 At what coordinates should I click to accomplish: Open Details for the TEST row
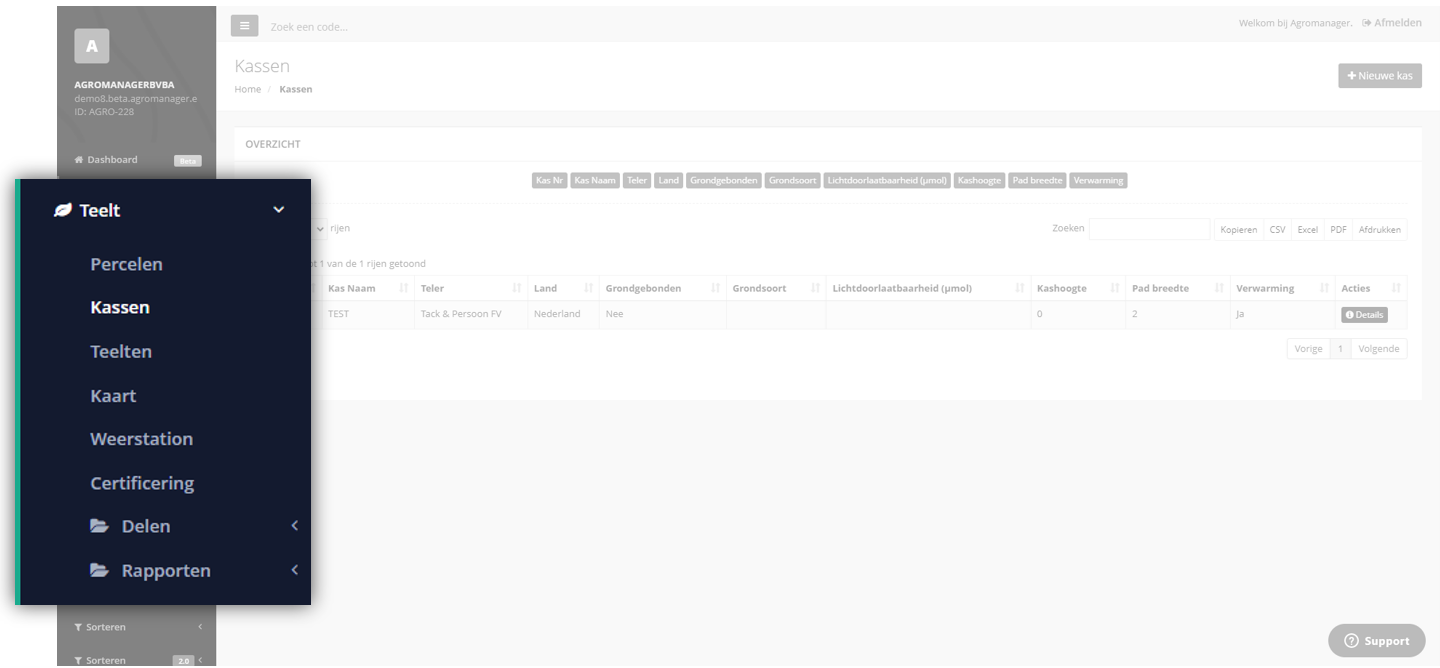pyautogui.click(x=1364, y=314)
